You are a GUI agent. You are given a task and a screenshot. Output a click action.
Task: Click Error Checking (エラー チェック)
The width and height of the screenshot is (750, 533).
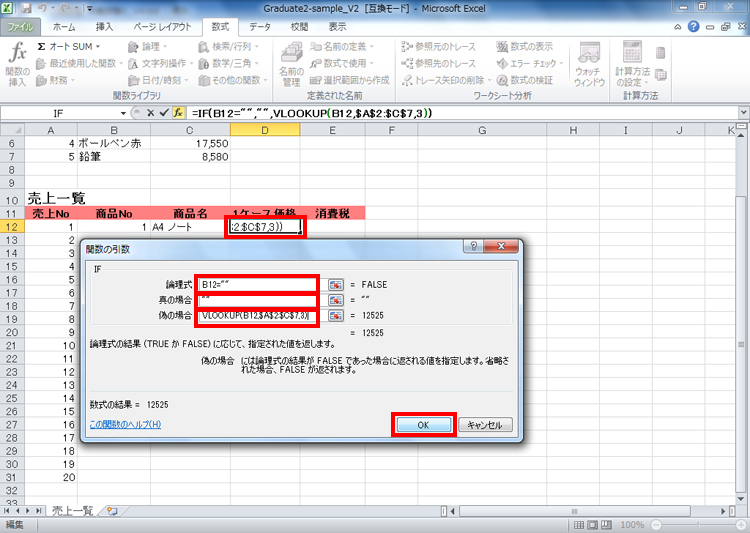530,63
